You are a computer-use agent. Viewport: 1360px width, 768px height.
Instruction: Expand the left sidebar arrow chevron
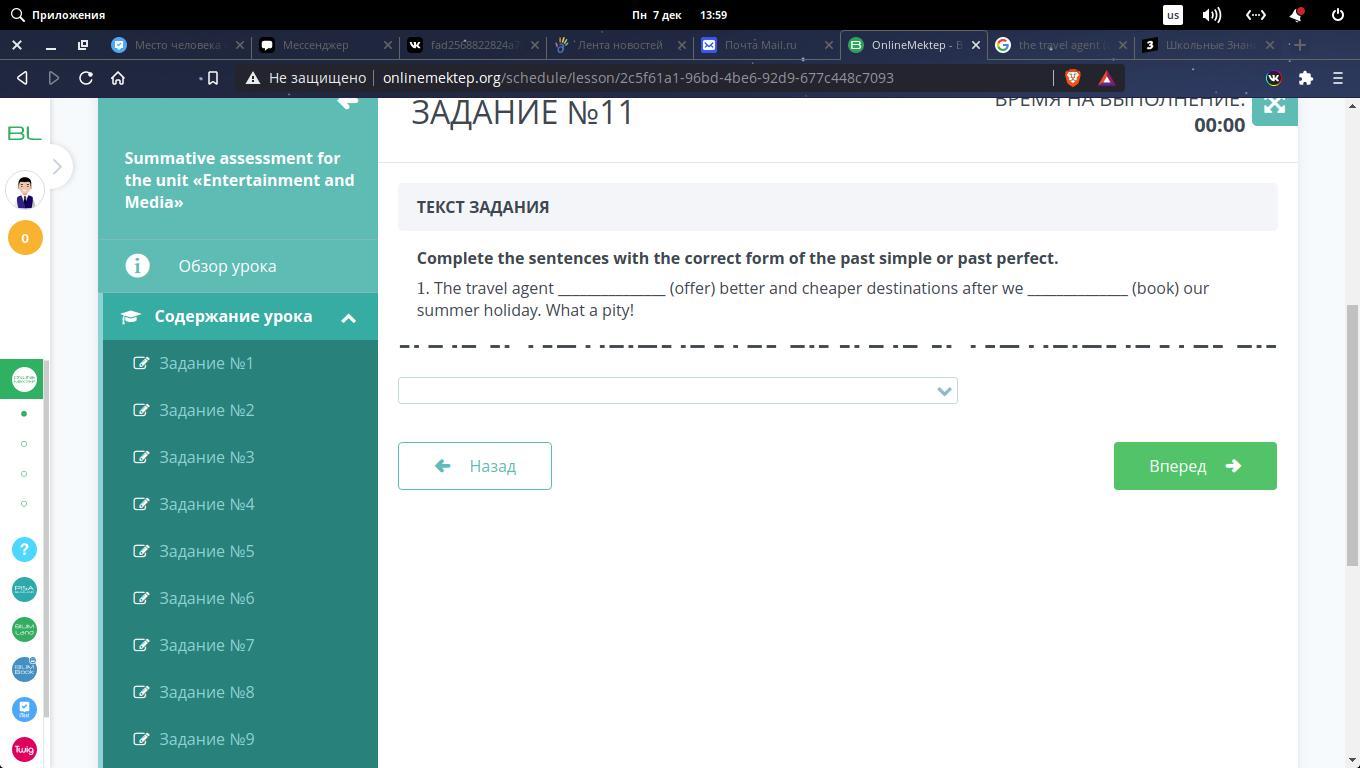point(57,166)
